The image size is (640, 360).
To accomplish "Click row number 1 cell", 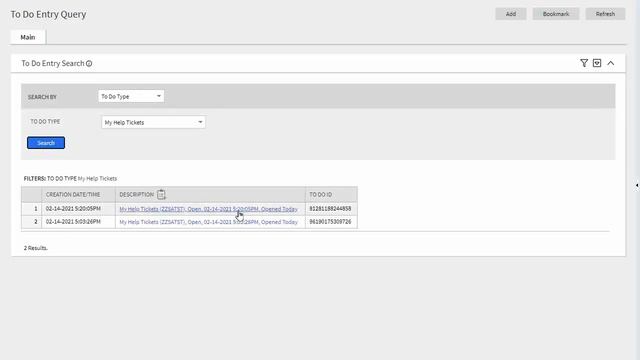I will pos(31,209).
